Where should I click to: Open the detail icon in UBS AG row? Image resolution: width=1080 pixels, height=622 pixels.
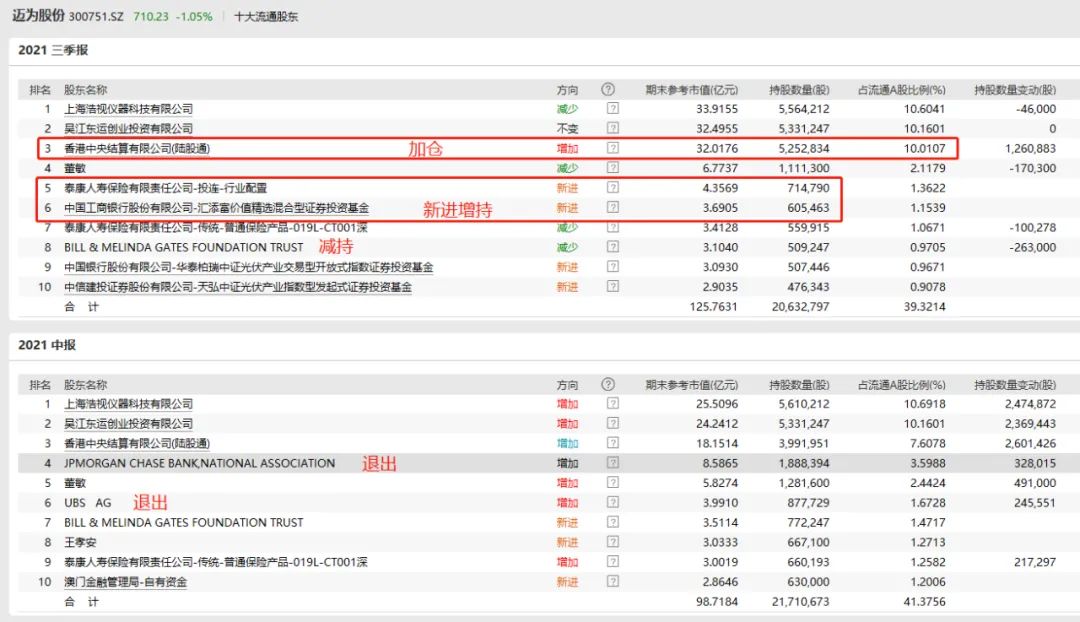click(x=613, y=503)
